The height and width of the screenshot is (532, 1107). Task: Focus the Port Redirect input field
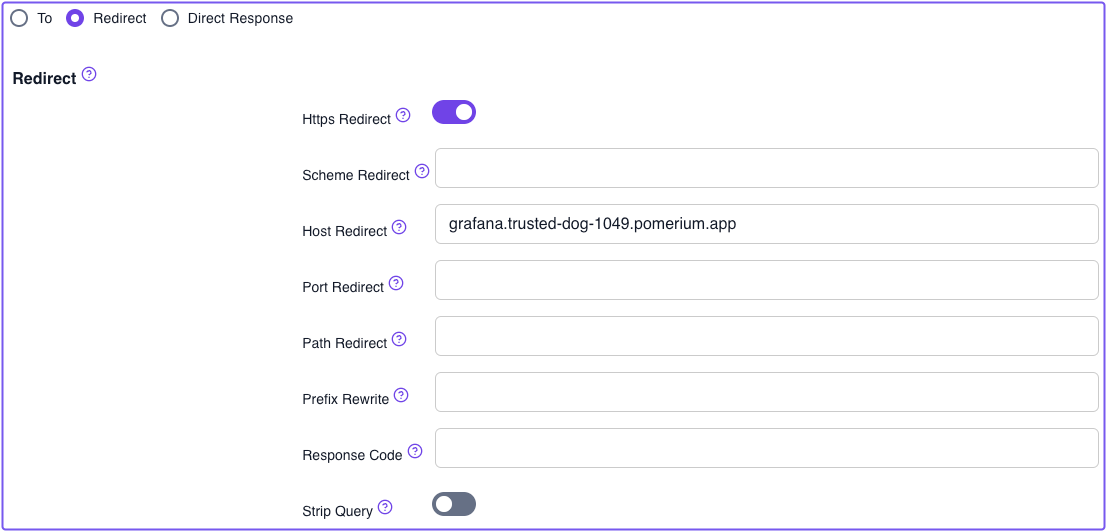pos(767,280)
